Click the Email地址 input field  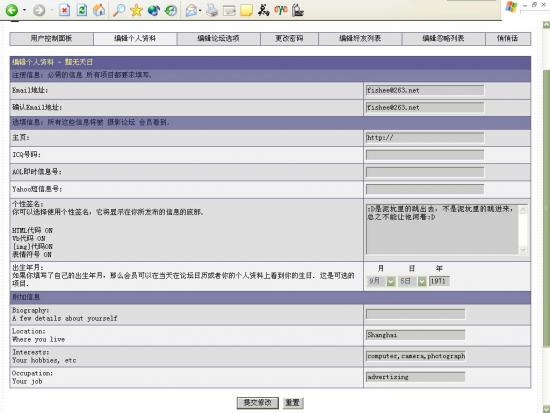coord(425,90)
